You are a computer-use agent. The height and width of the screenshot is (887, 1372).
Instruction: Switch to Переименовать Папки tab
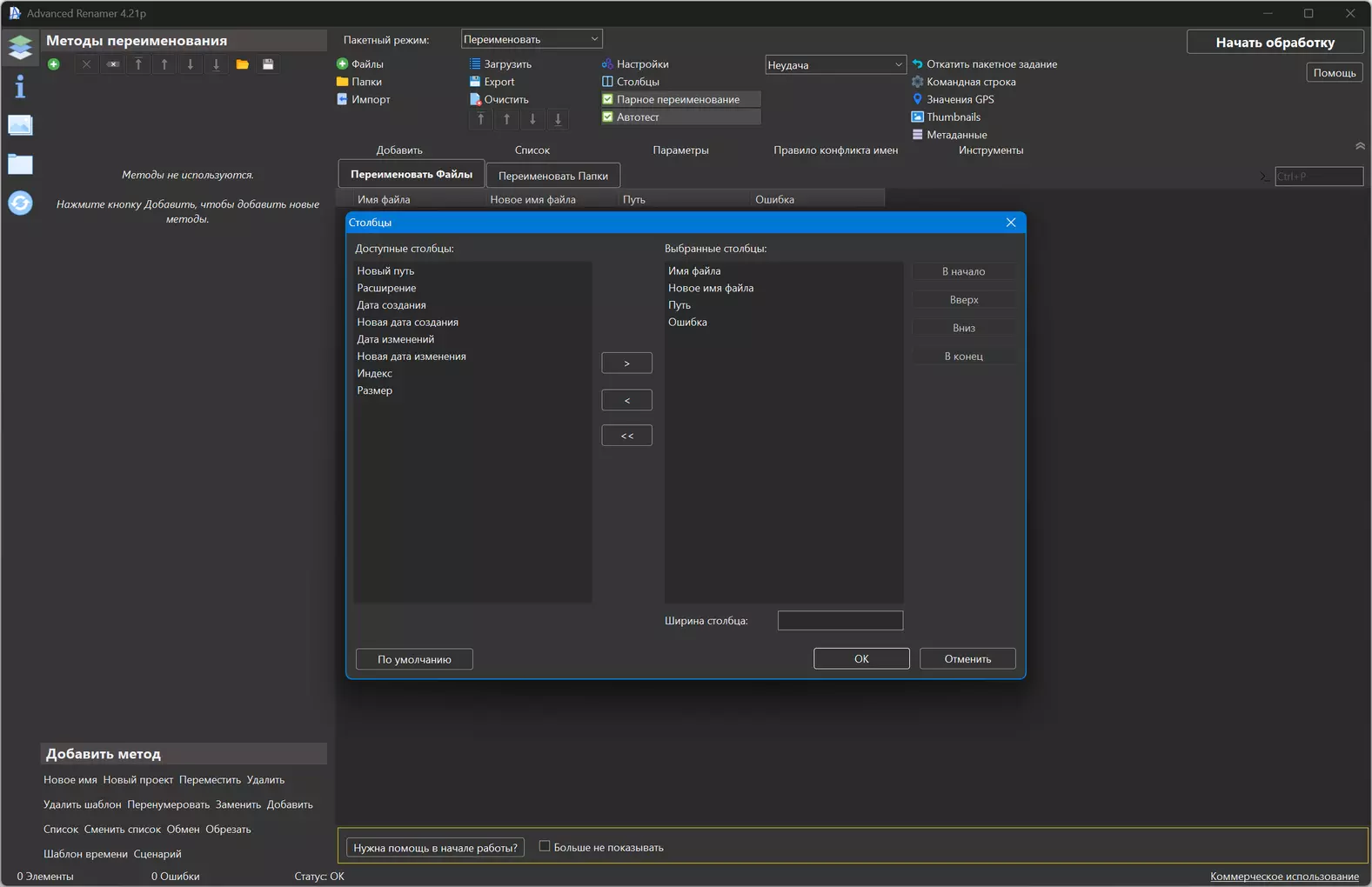click(x=553, y=176)
